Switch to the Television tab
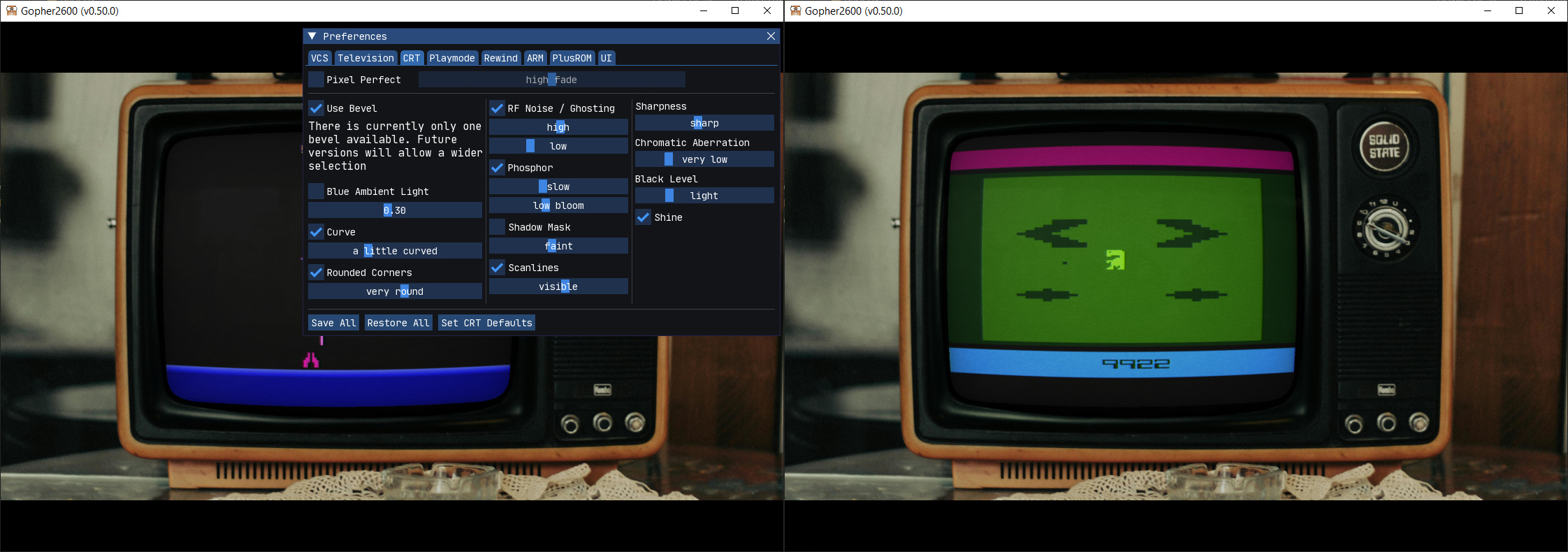The image size is (1568, 552). pos(365,58)
